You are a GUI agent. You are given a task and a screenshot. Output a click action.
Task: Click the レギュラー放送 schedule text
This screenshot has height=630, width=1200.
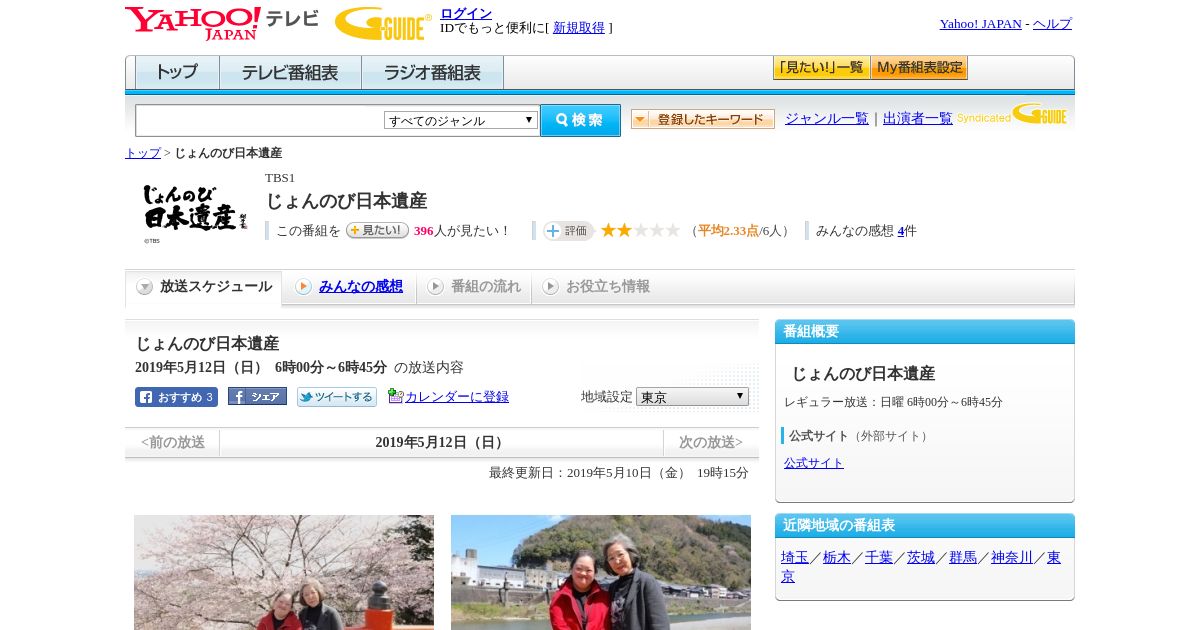point(893,402)
